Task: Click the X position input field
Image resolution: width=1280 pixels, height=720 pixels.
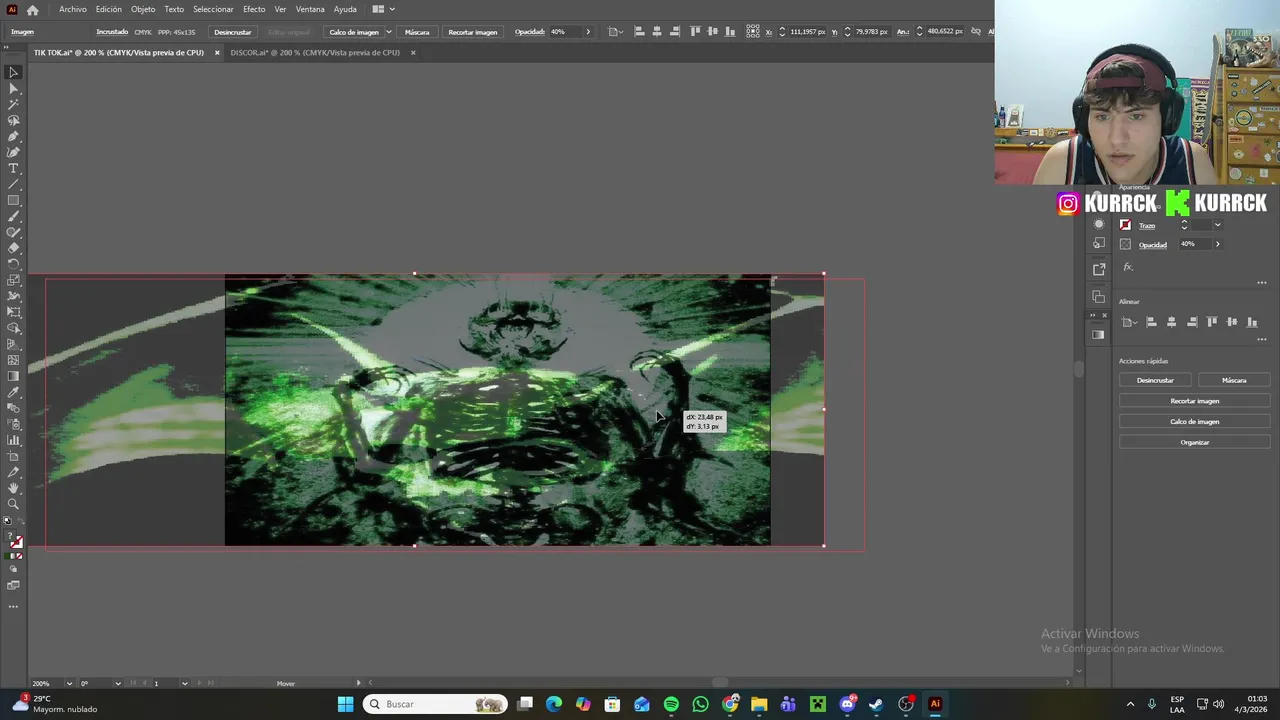Action: (808, 32)
